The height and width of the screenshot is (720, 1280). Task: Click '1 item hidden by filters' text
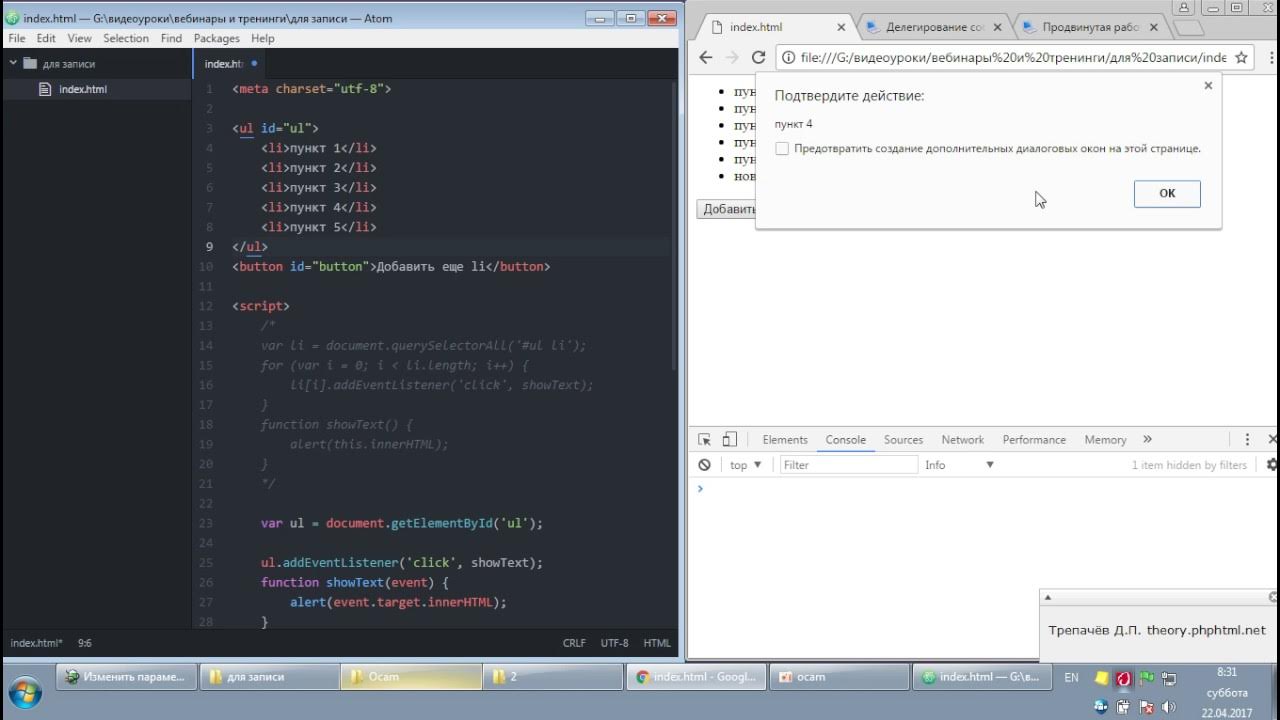coord(1189,465)
